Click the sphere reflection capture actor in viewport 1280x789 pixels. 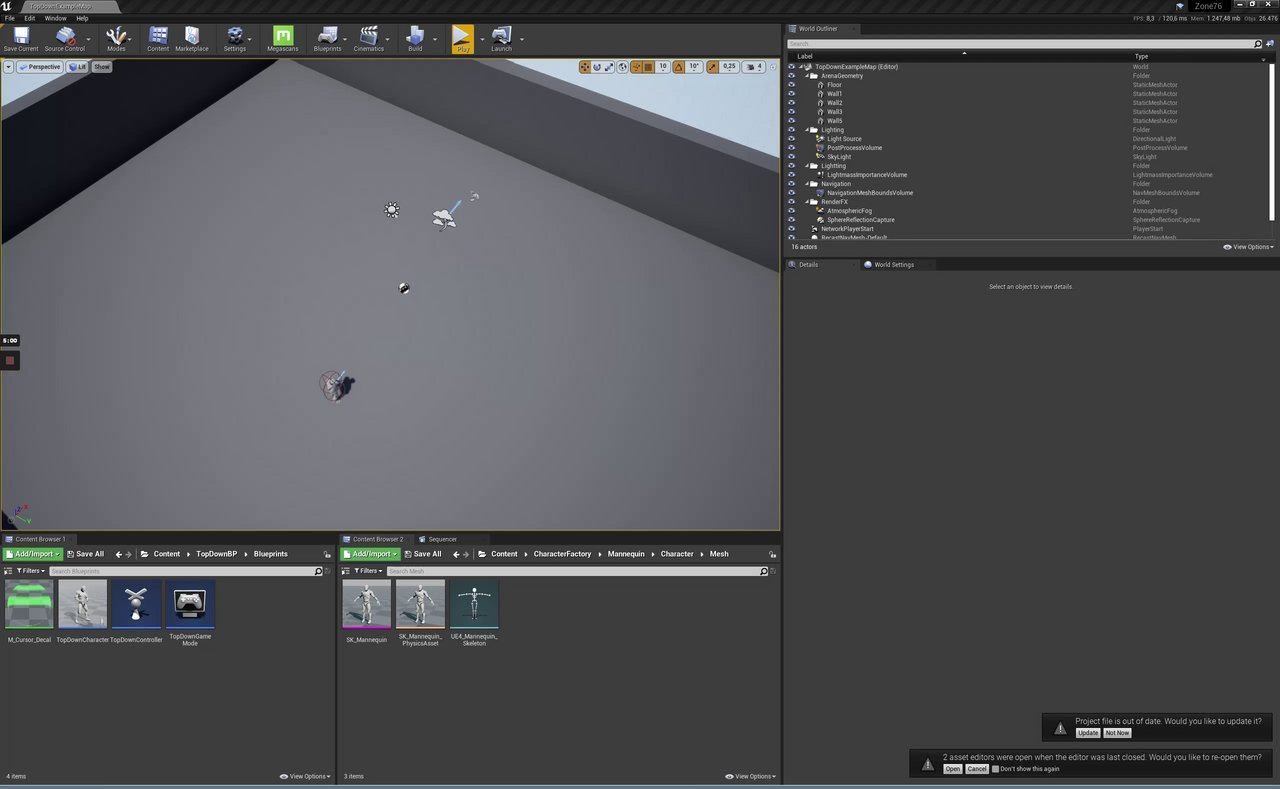click(x=404, y=288)
